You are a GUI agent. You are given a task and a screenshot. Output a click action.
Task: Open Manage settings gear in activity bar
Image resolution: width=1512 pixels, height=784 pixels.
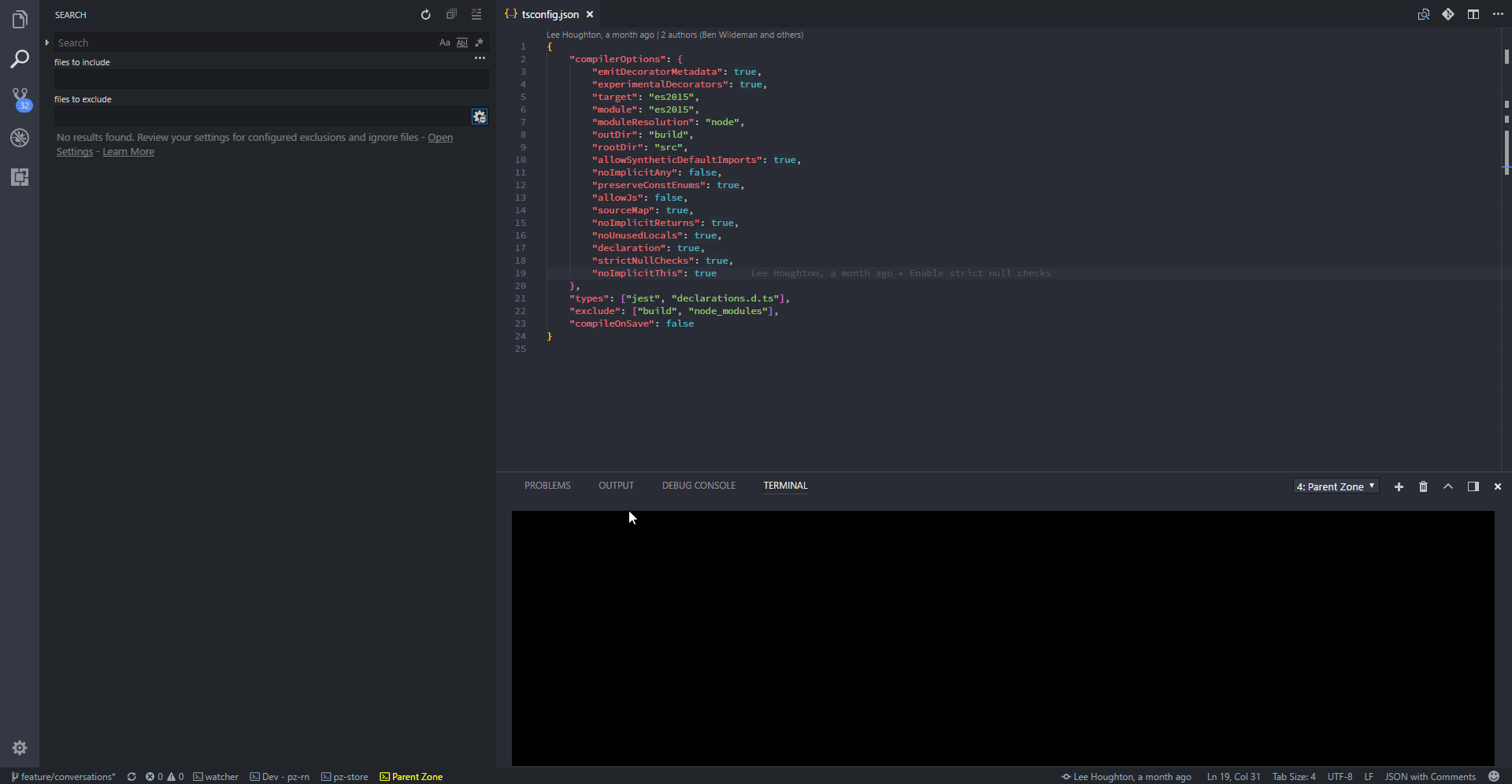coord(20,748)
